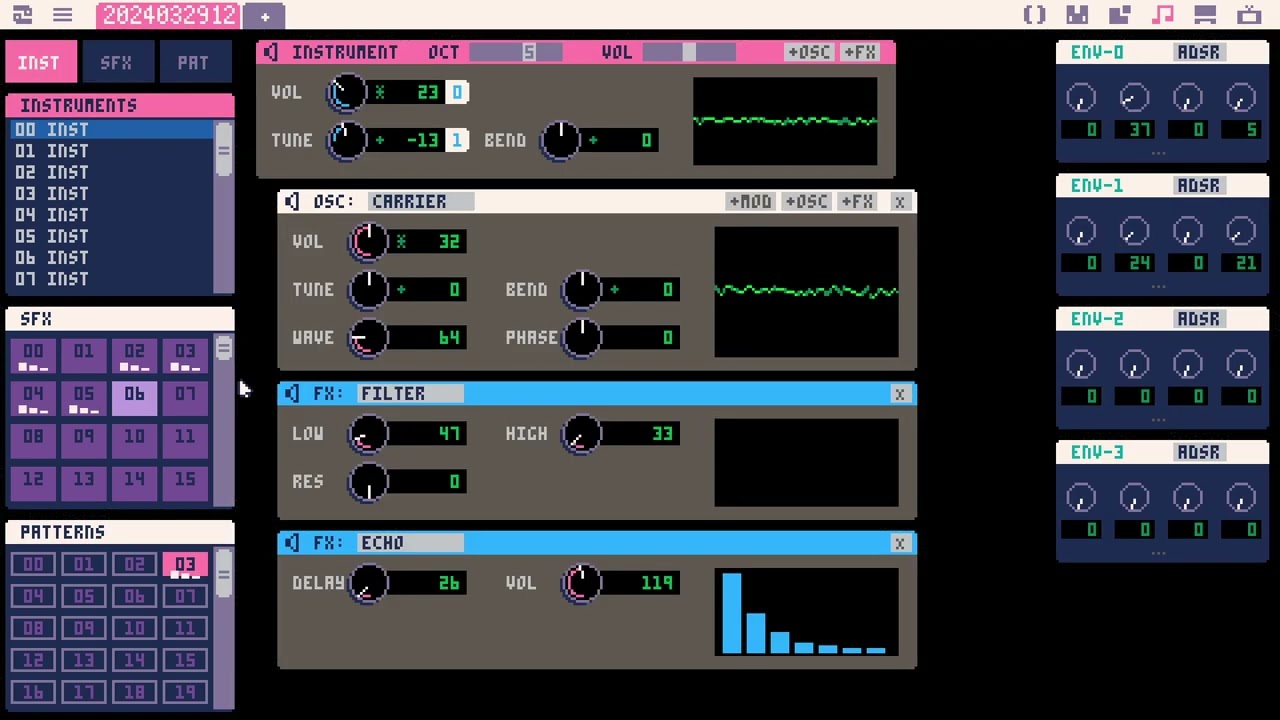Switch to the sprite editor icon
This screenshot has height=720, width=1280.
pos(1077,15)
